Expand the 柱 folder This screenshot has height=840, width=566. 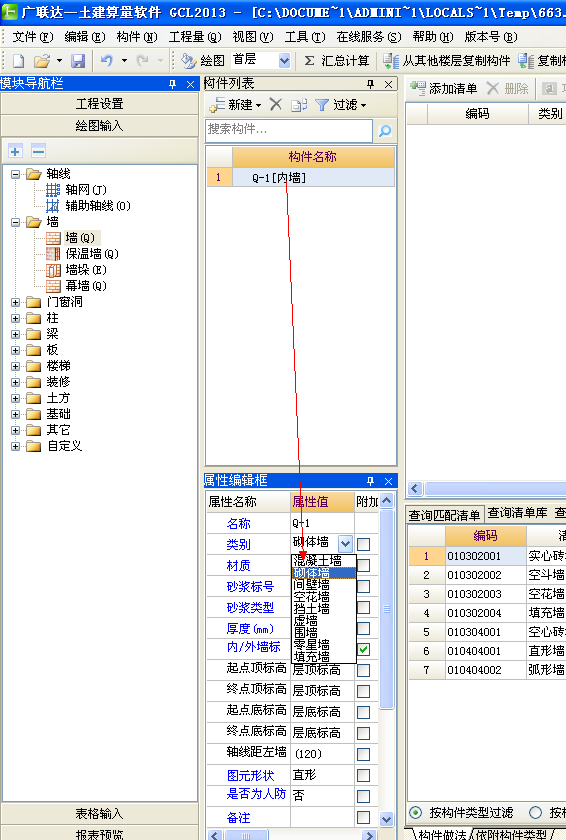pyautogui.click(x=16, y=318)
